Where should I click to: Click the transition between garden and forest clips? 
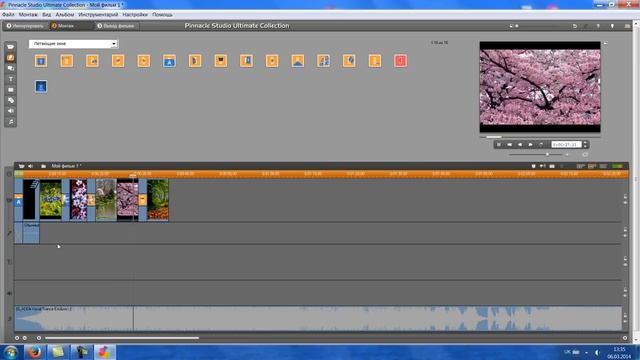tap(142, 200)
